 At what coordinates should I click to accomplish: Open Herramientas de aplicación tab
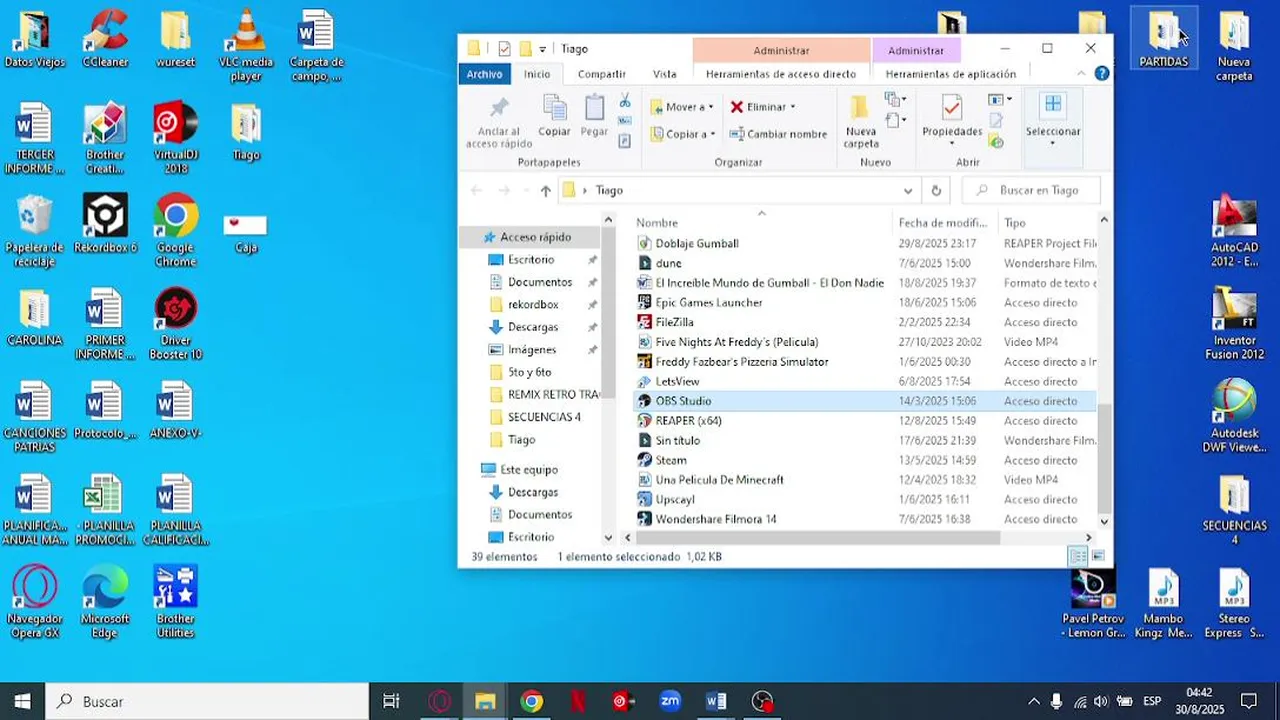click(x=951, y=74)
